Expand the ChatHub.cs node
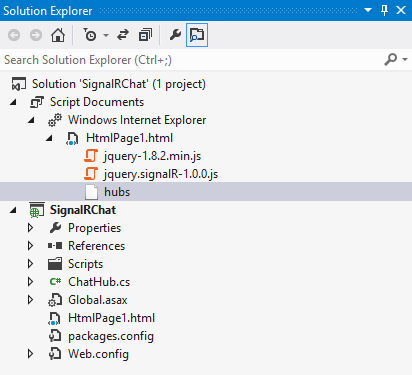The width and height of the screenshot is (412, 375). pos(30,282)
